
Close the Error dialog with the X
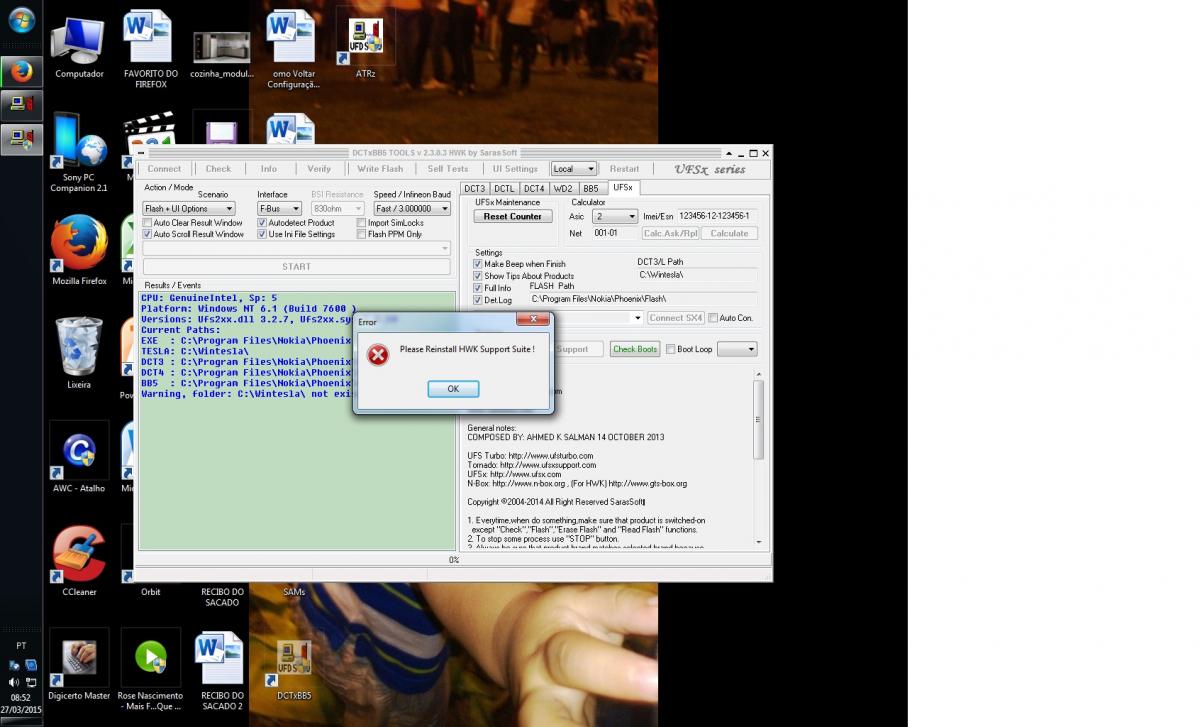pyautogui.click(x=533, y=320)
